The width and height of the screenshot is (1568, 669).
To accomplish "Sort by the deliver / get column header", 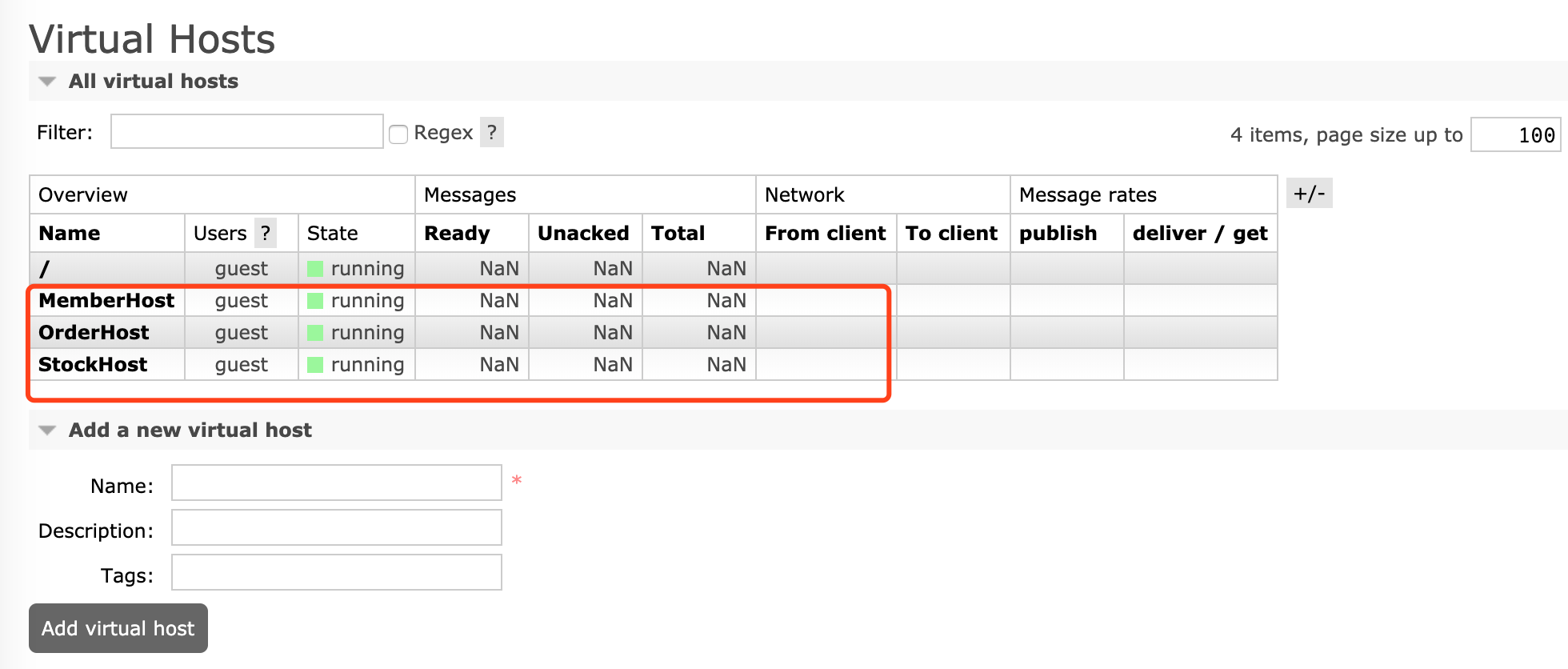I will 1200,233.
